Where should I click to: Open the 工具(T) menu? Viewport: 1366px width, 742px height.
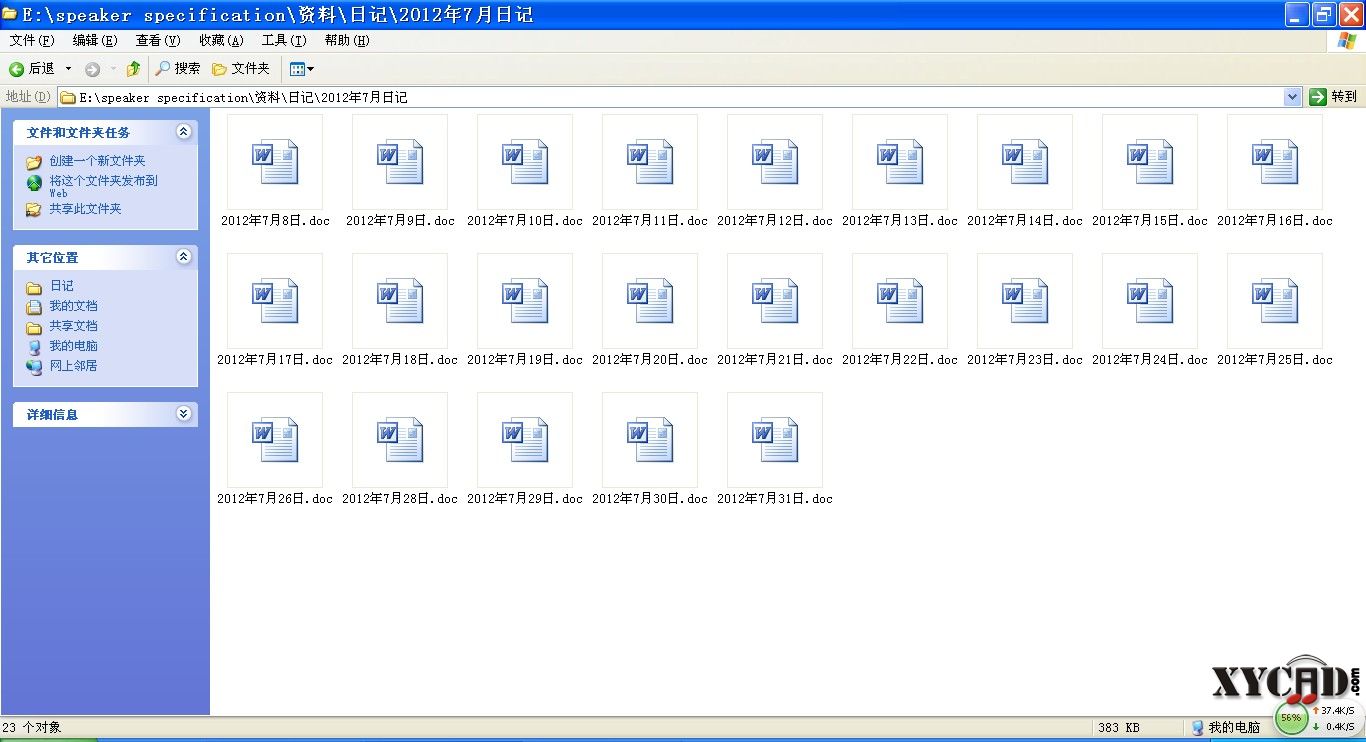click(x=284, y=41)
